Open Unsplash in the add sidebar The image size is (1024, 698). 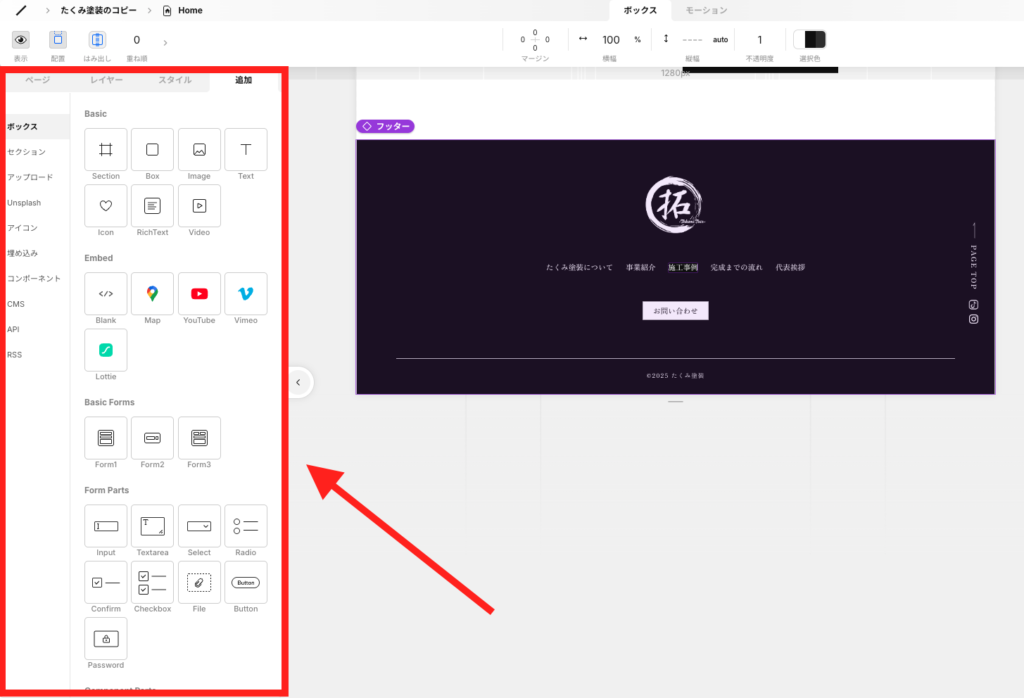tap(24, 203)
